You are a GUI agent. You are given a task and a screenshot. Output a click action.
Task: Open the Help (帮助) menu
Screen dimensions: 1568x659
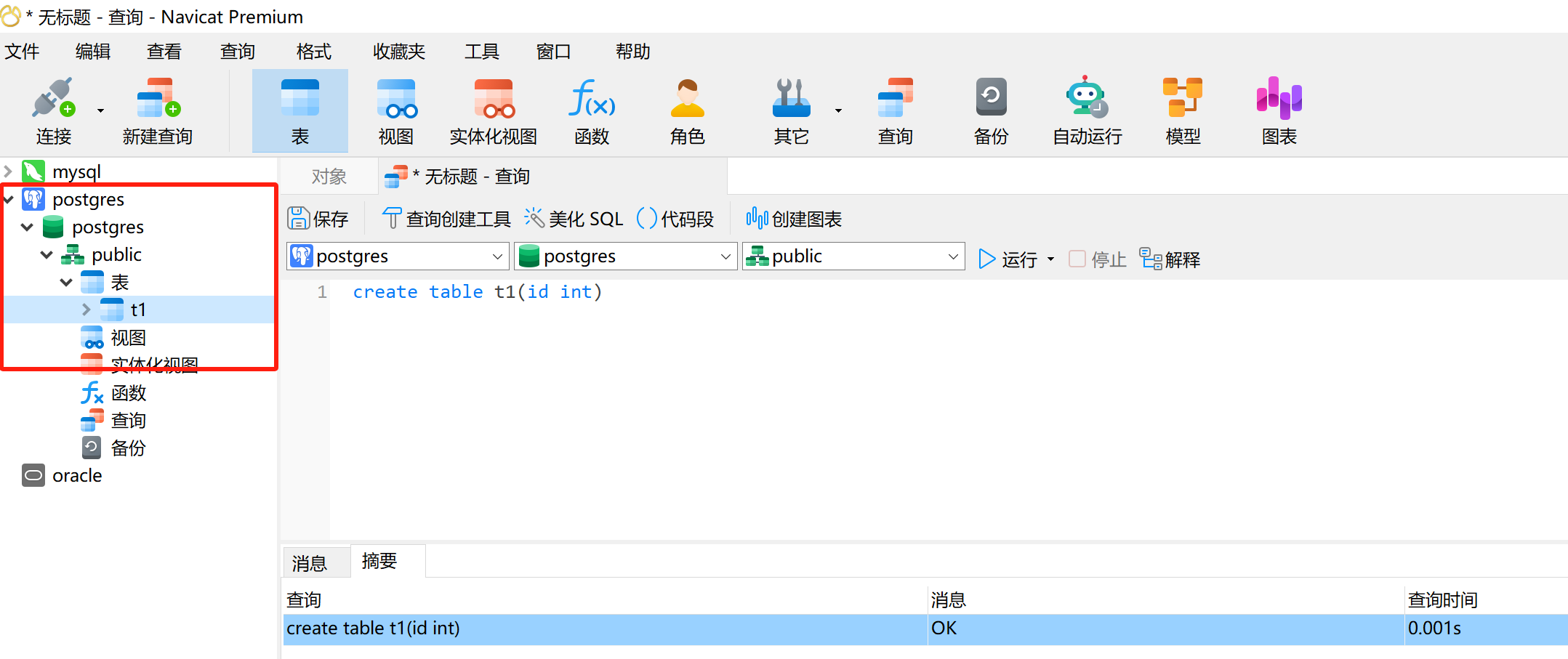point(633,52)
